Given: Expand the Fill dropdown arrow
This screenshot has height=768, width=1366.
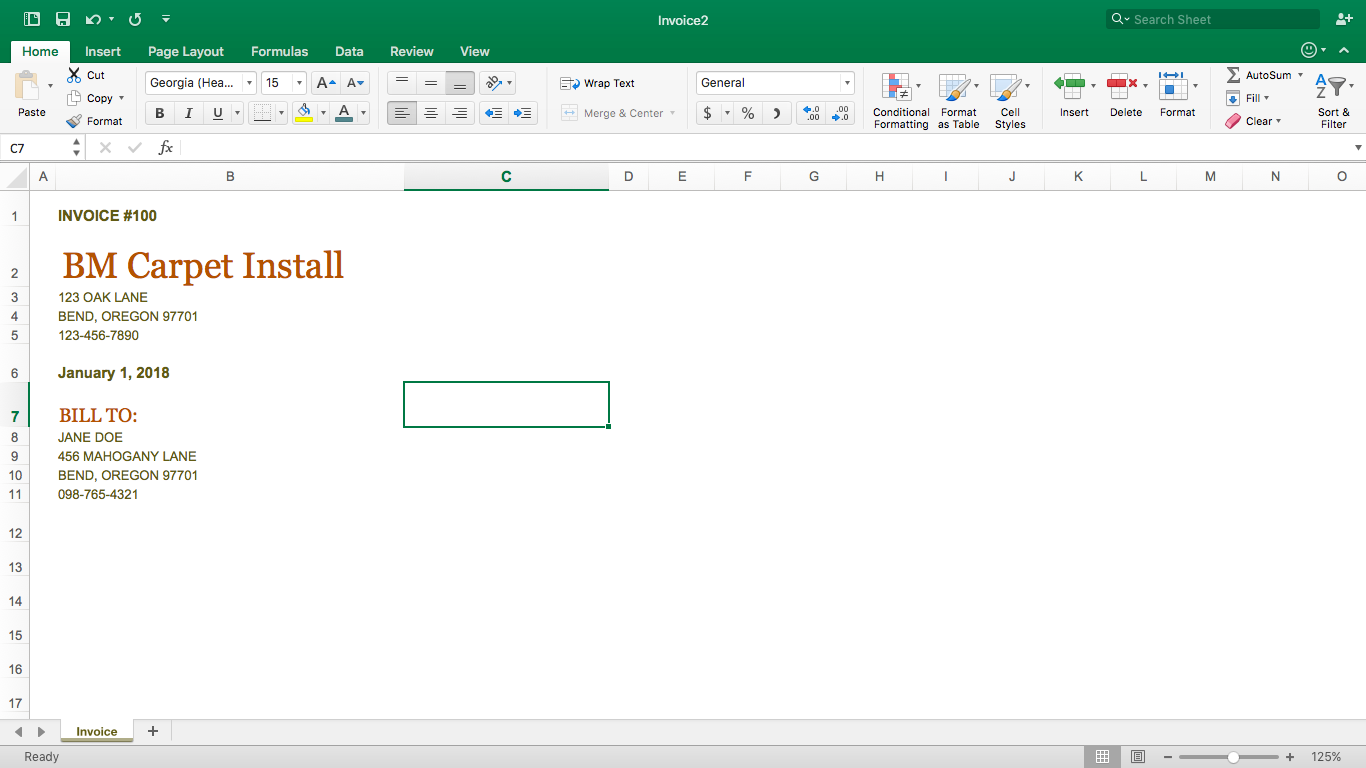Looking at the screenshot, I should (x=1266, y=98).
